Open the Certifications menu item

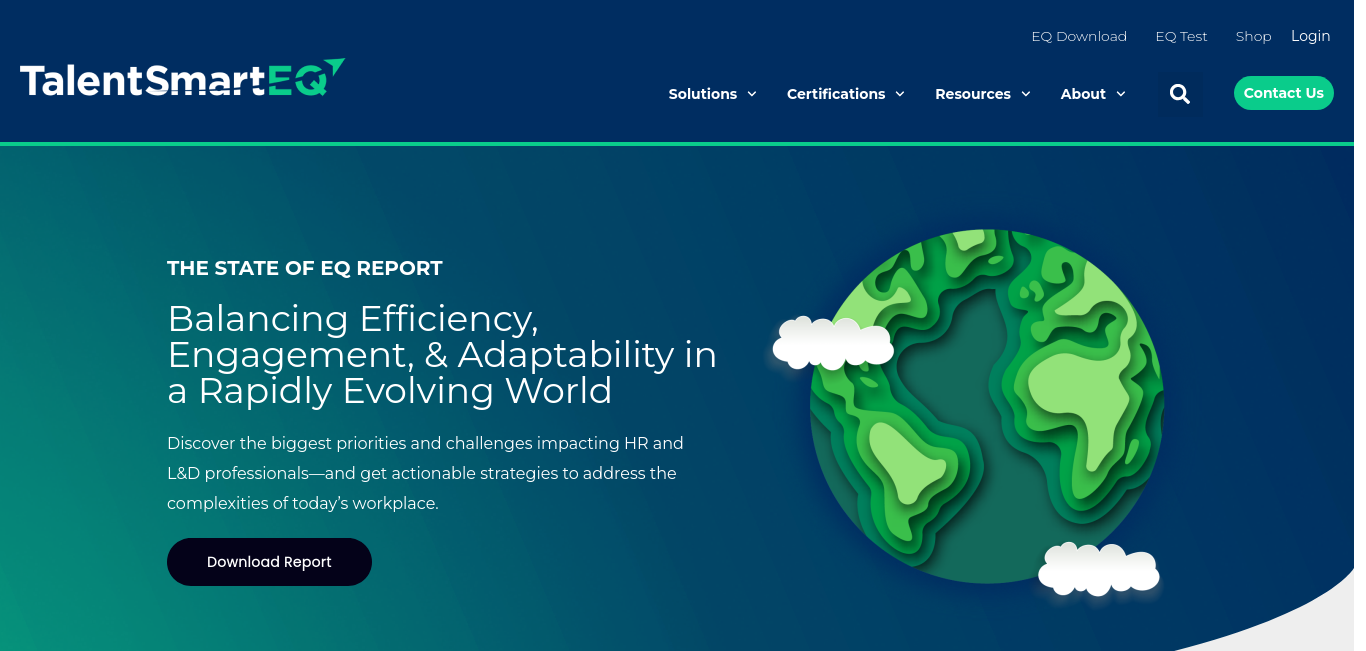[x=836, y=94]
